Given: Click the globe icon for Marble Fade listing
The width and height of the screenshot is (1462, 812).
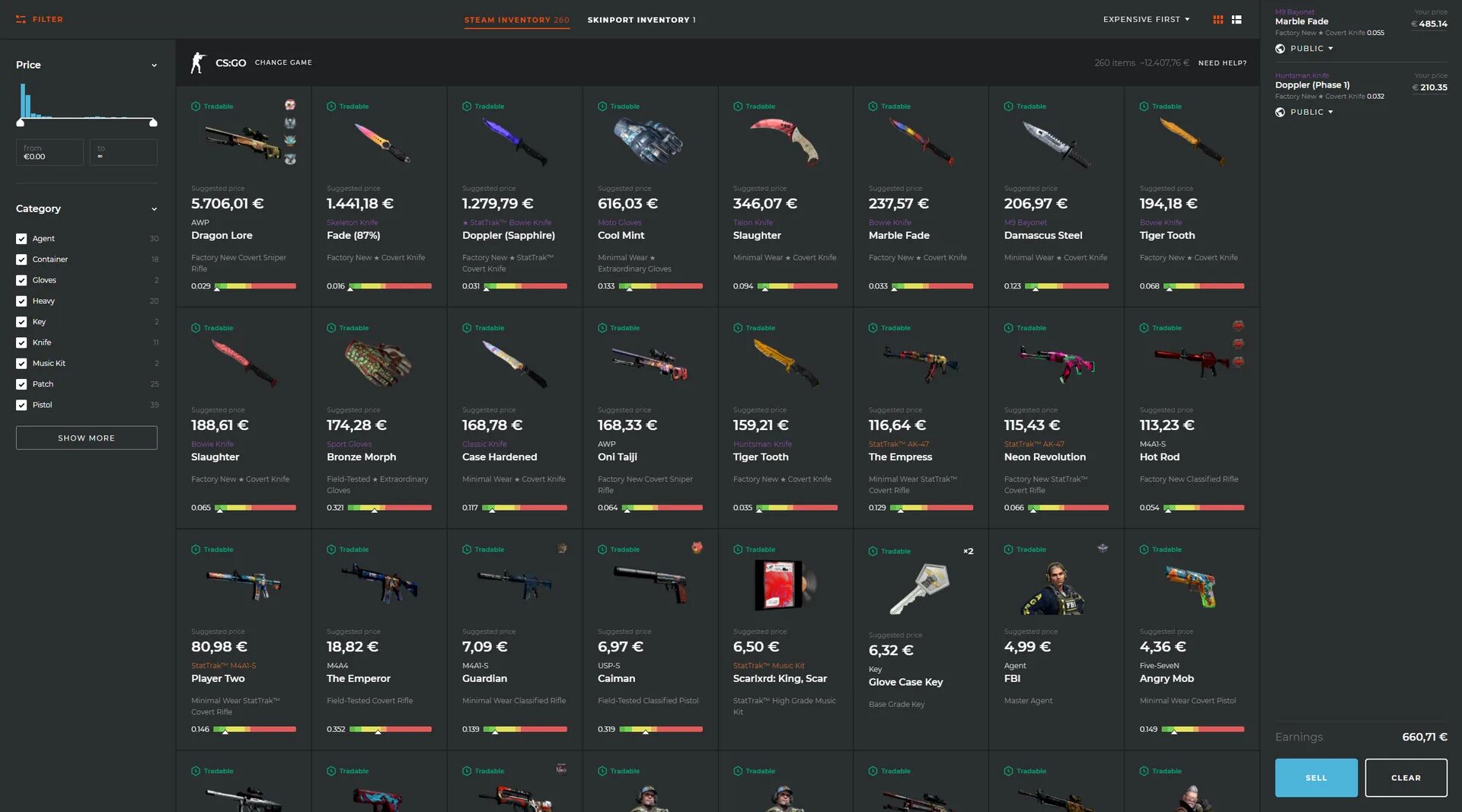Looking at the screenshot, I should (x=1280, y=49).
